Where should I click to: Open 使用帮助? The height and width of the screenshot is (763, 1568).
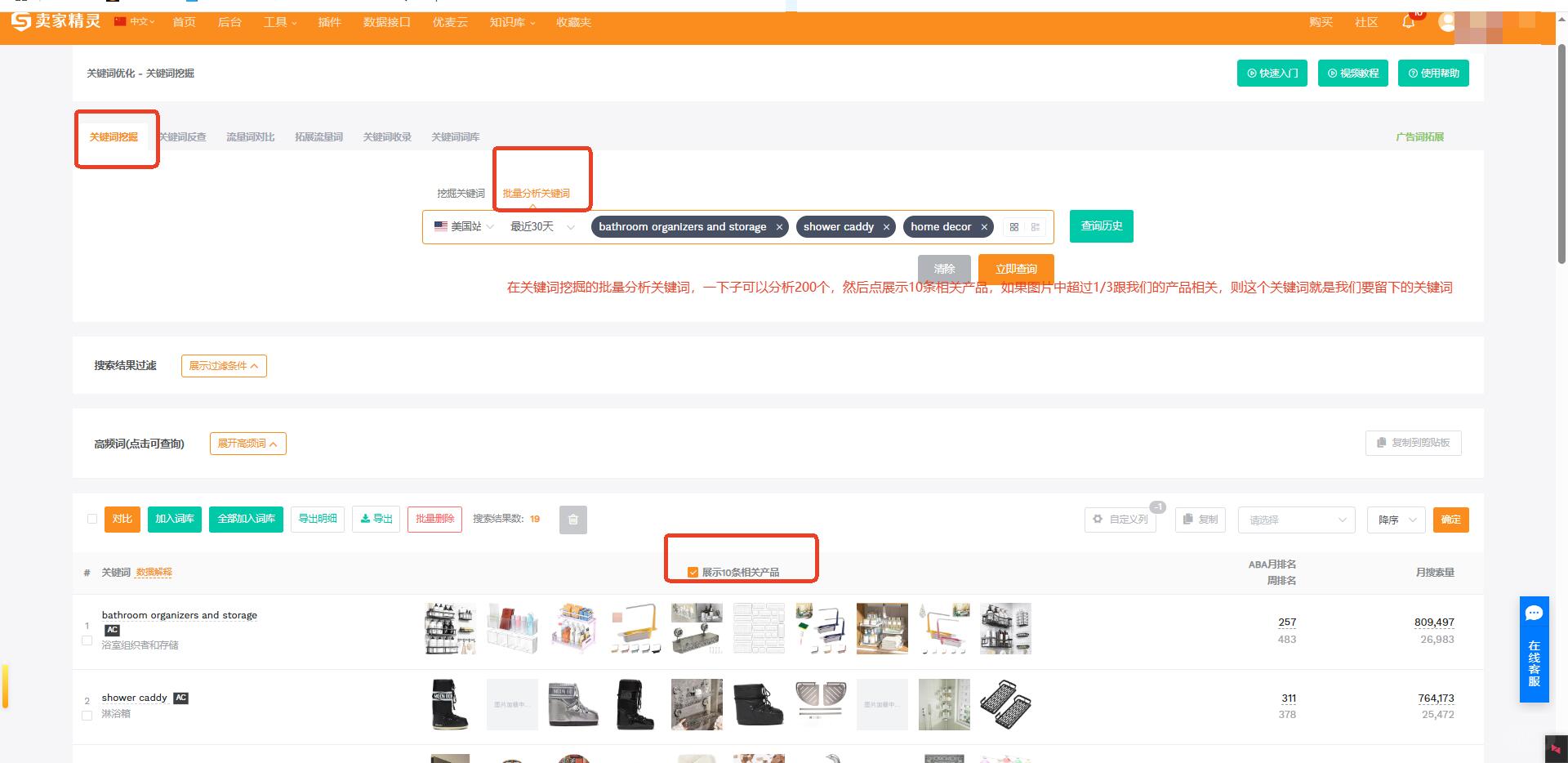click(x=1433, y=74)
